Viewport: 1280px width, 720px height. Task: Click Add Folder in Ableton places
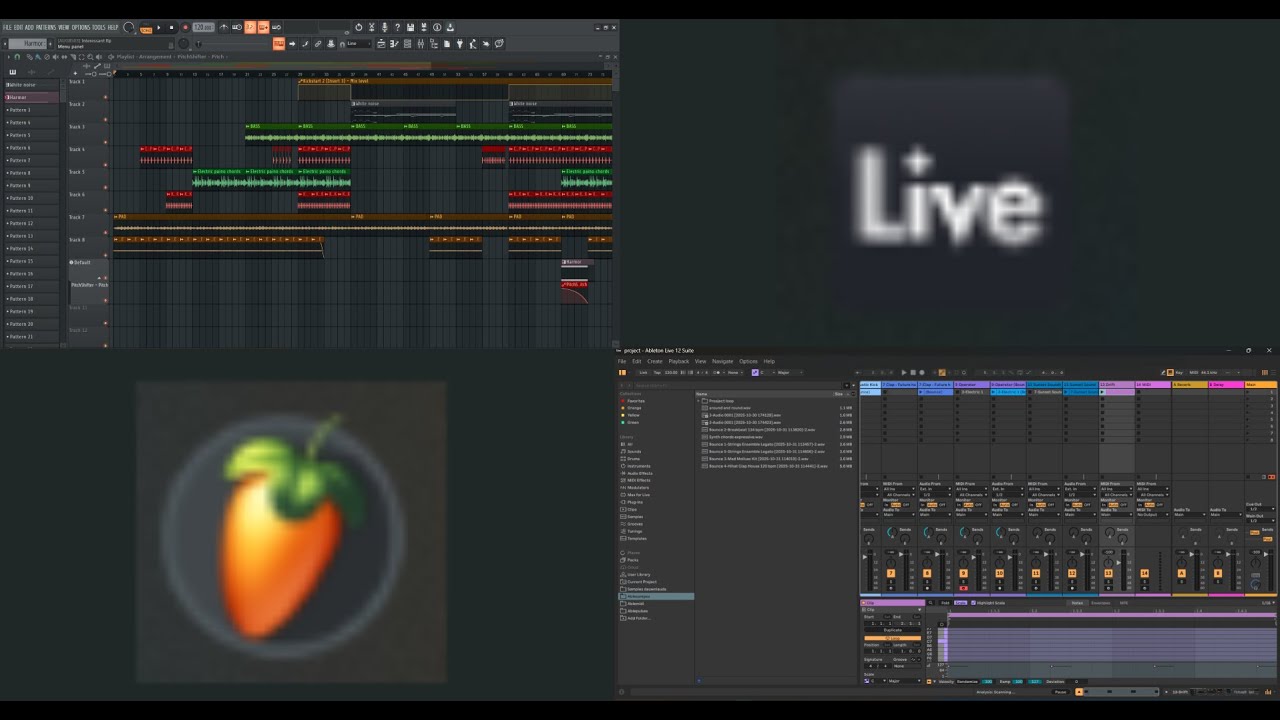click(x=637, y=618)
